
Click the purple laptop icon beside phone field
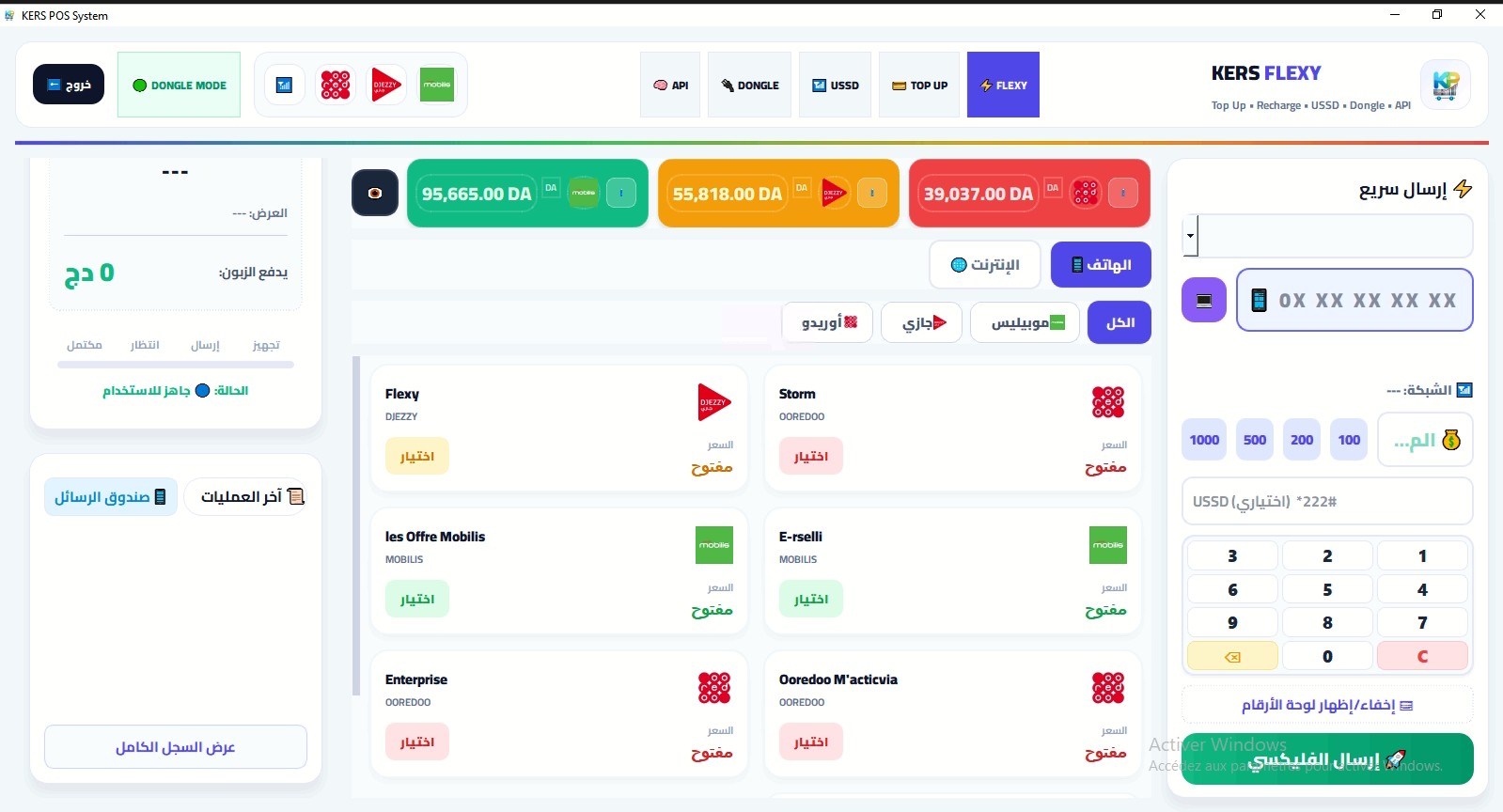(1203, 301)
